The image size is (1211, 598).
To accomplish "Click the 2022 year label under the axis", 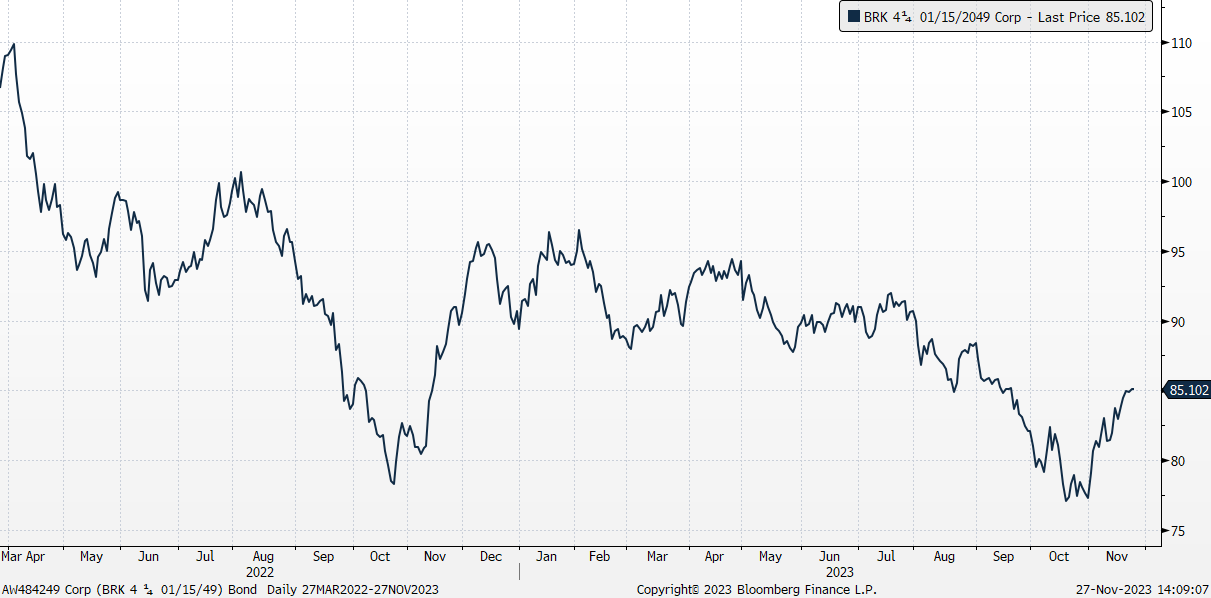I will (x=259, y=572).
